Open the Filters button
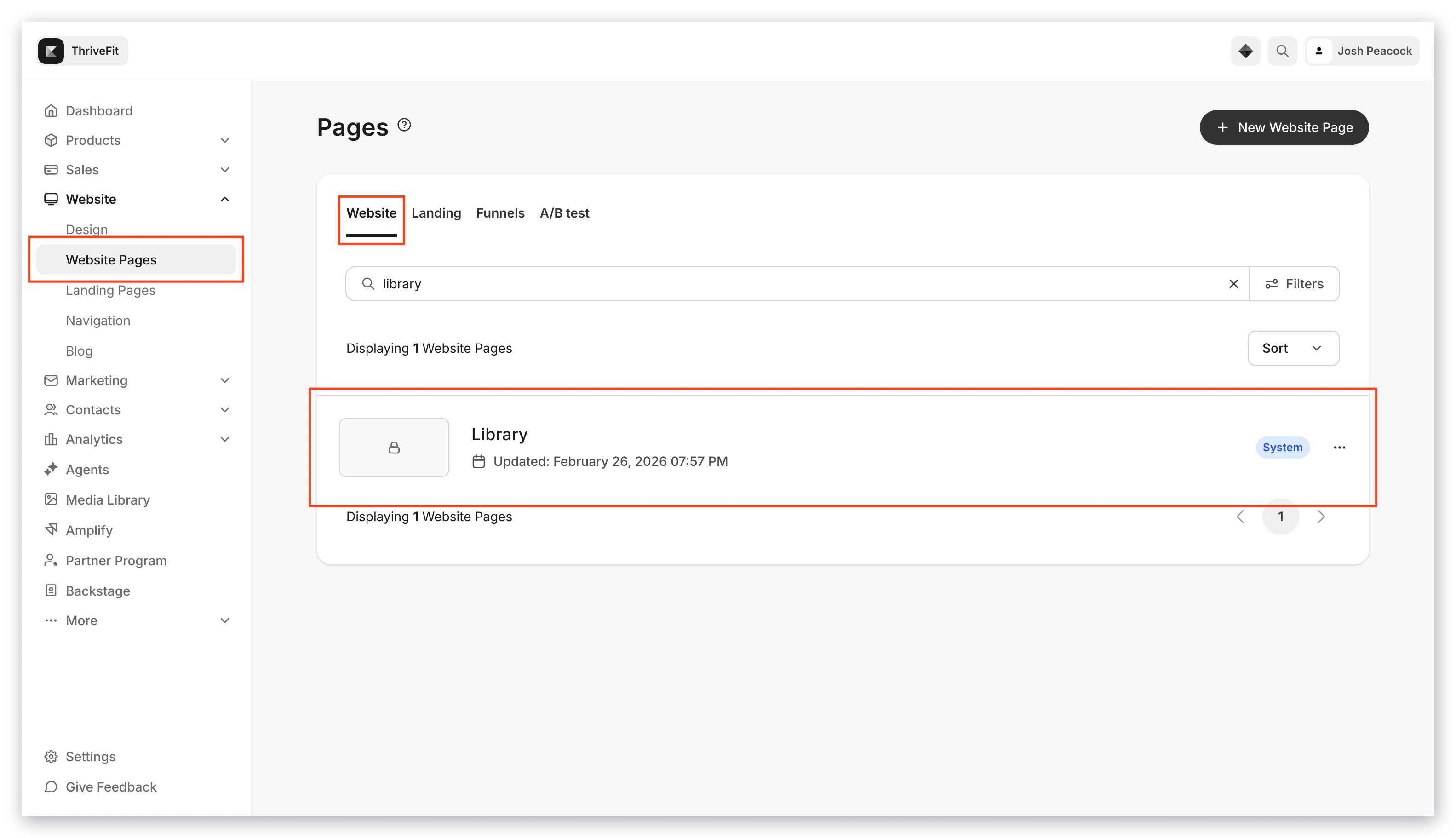Viewport: 1456px width, 838px height. (x=1294, y=284)
